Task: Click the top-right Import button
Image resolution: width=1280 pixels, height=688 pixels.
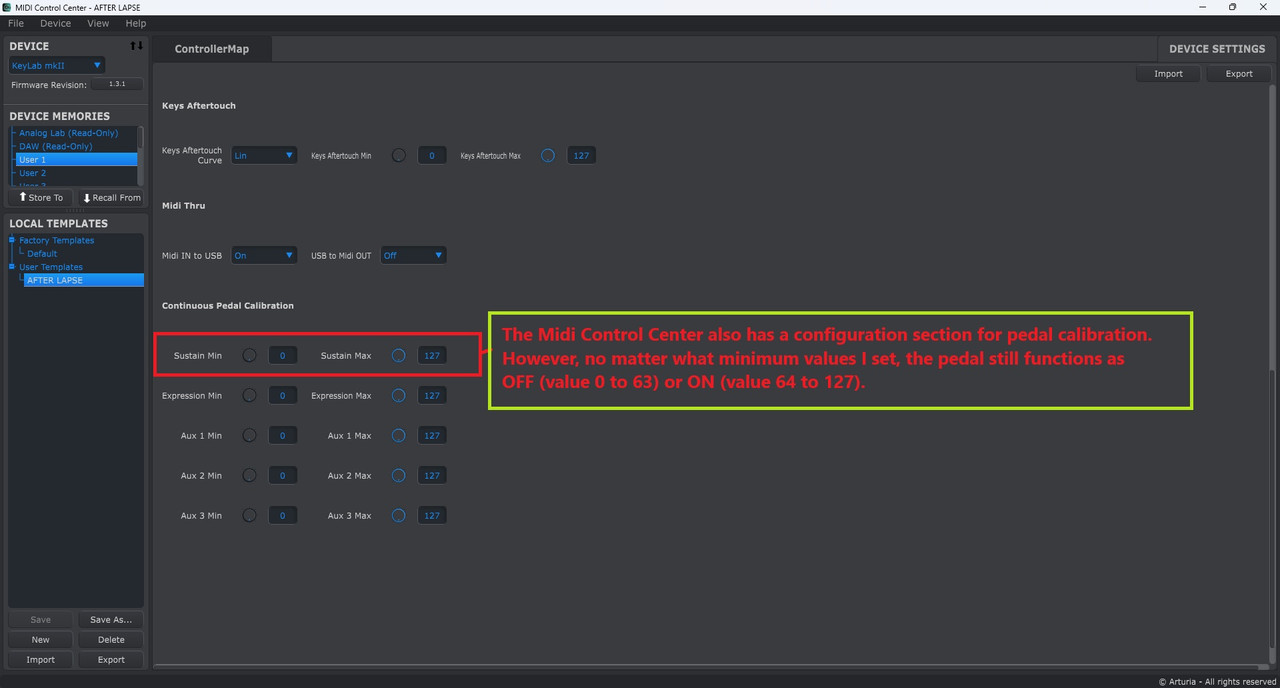Action: point(1168,73)
